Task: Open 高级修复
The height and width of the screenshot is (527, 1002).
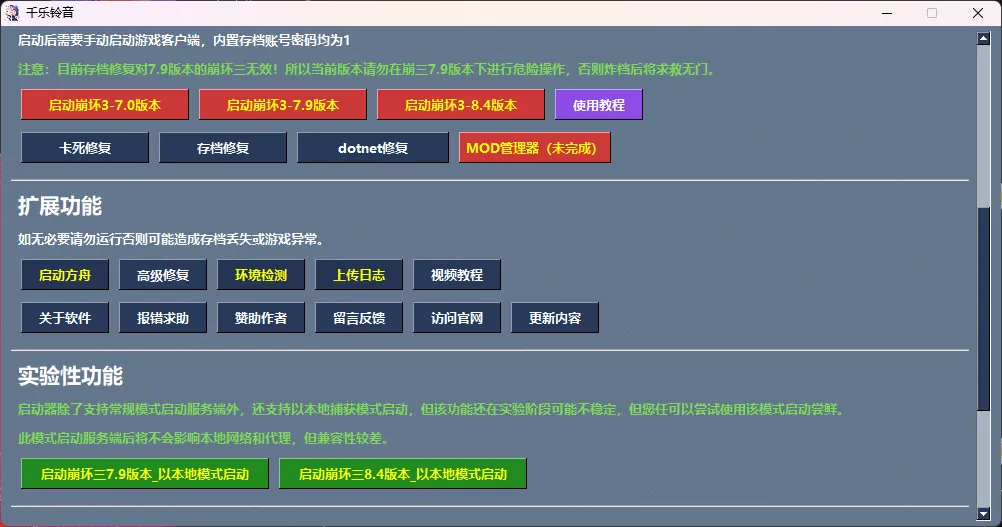Action: click(x=163, y=275)
